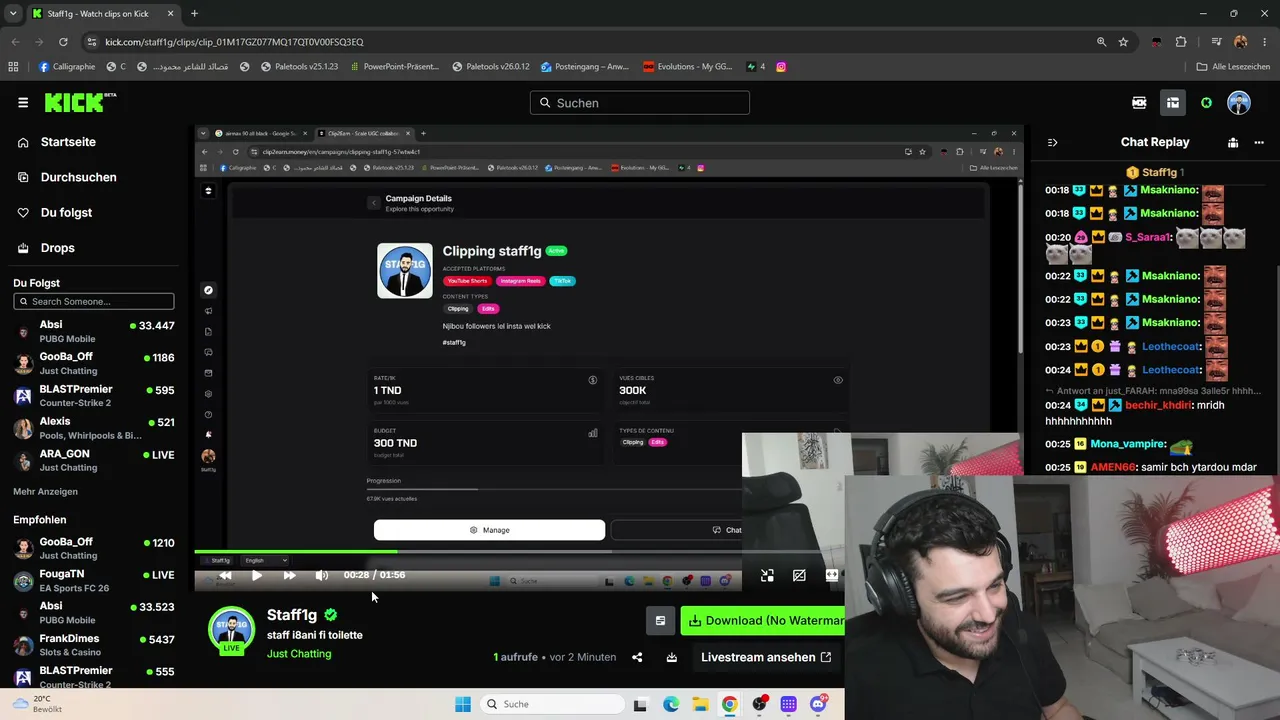Toggle the crossed-out chat overlay icon
This screenshot has height=720, width=1280.
[x=799, y=575]
